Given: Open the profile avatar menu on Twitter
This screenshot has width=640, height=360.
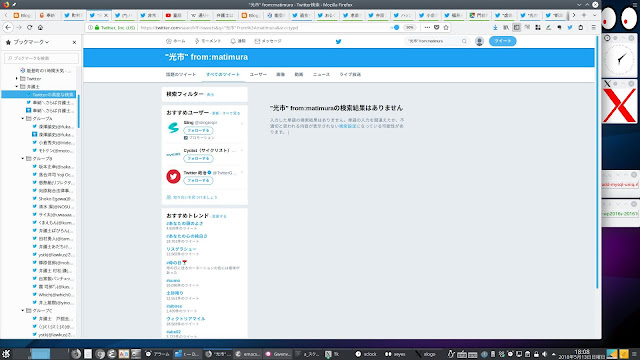Looking at the screenshot, I should (479, 41).
